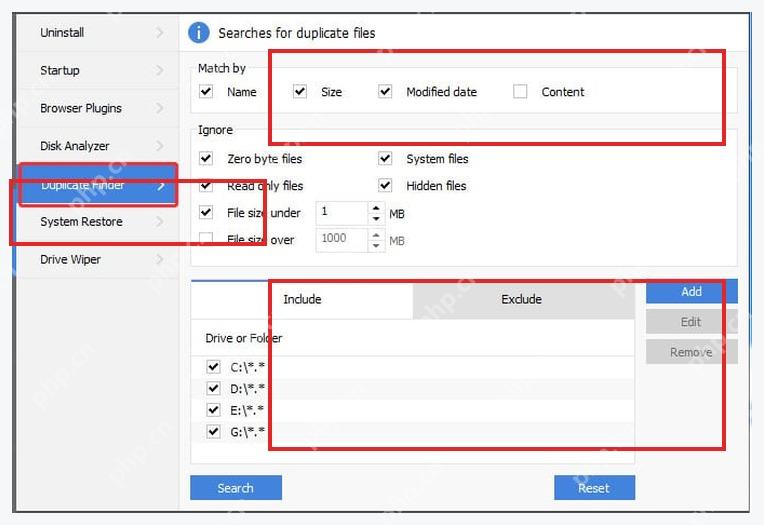This screenshot has width=764, height=525.
Task: Uncheck the E:\*.* drive entry
Action: tap(213, 410)
